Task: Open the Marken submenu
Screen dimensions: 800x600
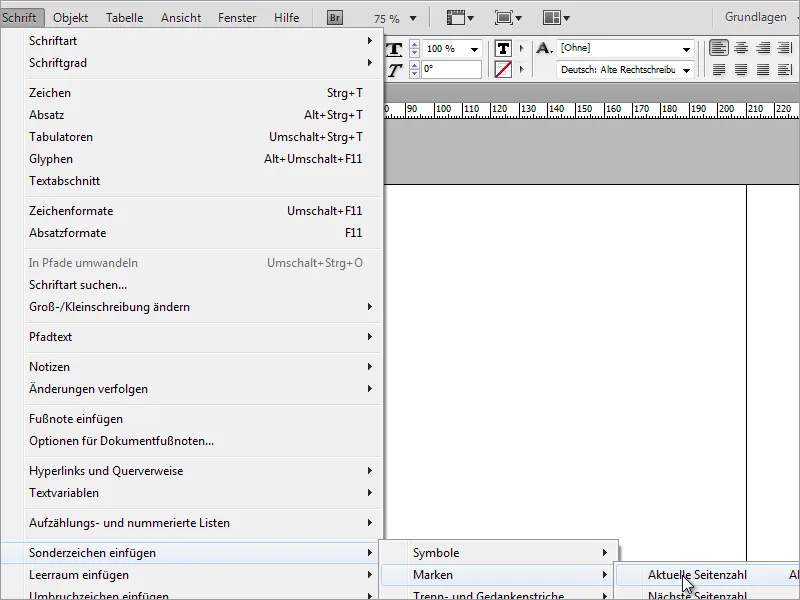Action: click(x=499, y=575)
